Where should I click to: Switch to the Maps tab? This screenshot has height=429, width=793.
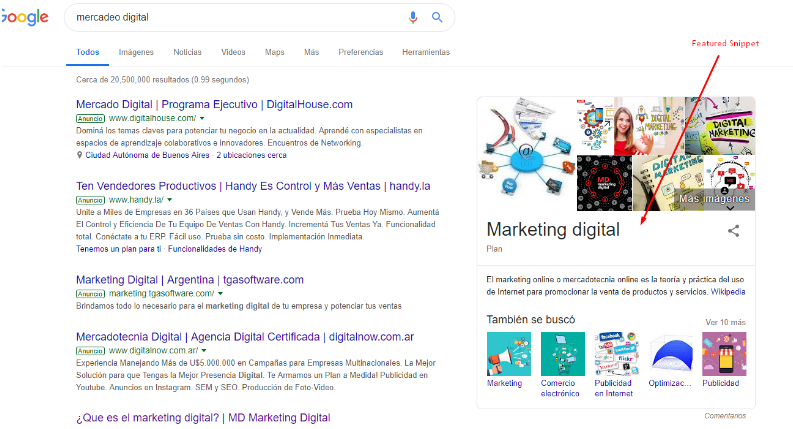pos(275,52)
